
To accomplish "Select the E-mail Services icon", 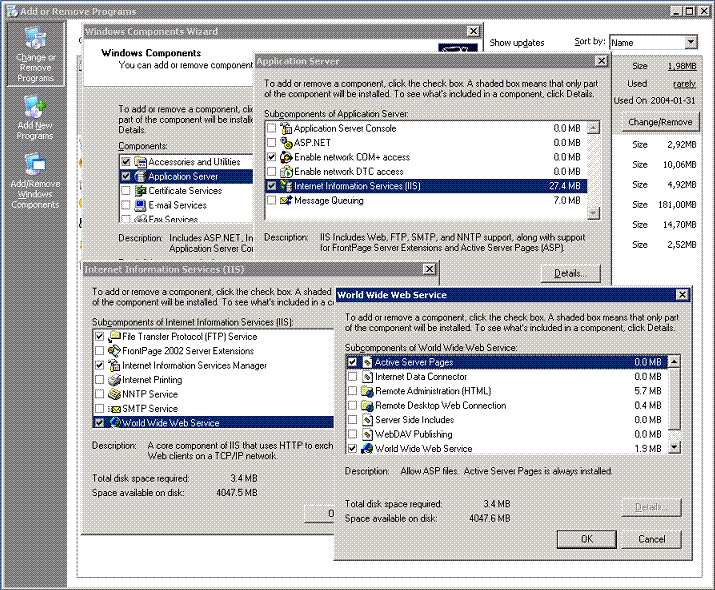I will pos(140,205).
